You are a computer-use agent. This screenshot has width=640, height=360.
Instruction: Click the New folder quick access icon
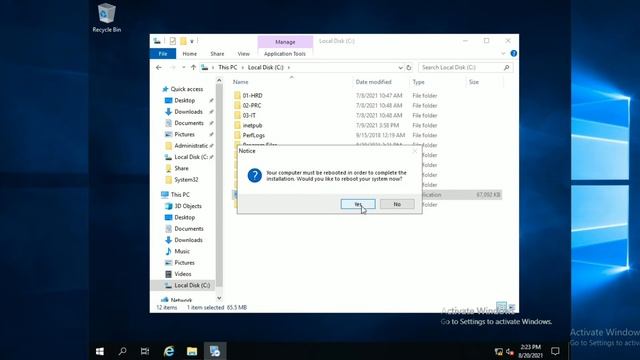point(183,41)
